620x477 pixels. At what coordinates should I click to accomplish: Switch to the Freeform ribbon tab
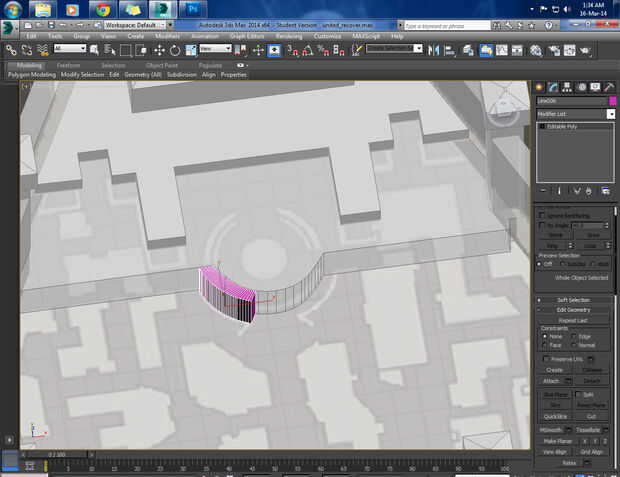(x=69, y=65)
